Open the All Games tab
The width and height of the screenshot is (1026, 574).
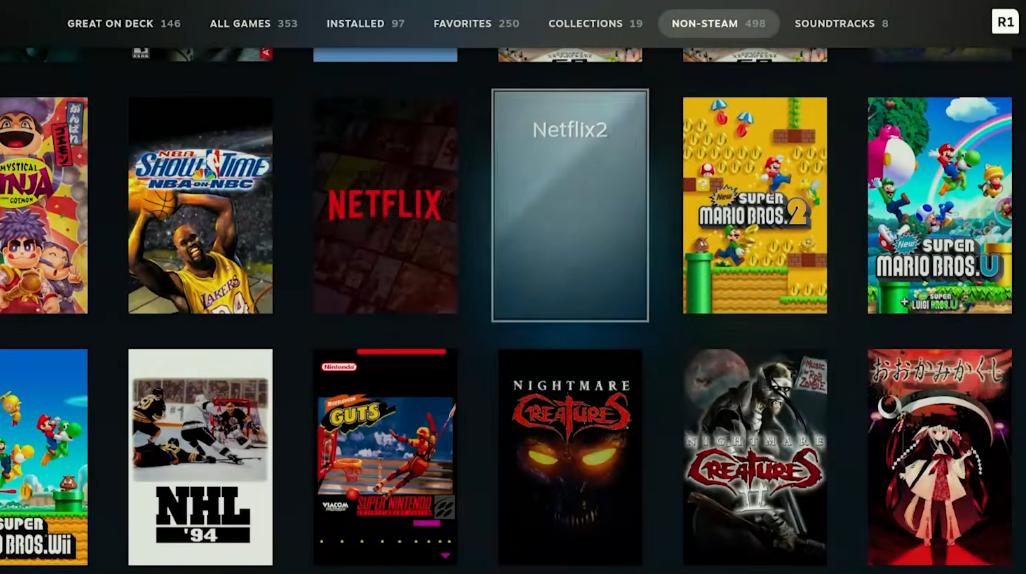253,24
